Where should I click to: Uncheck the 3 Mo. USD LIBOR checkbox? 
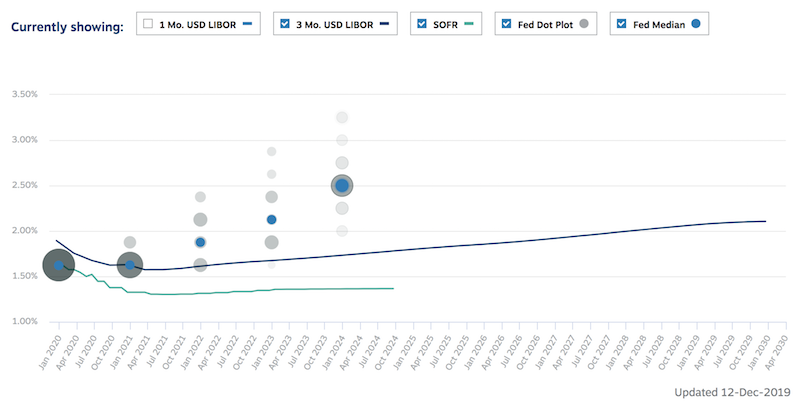pos(285,24)
